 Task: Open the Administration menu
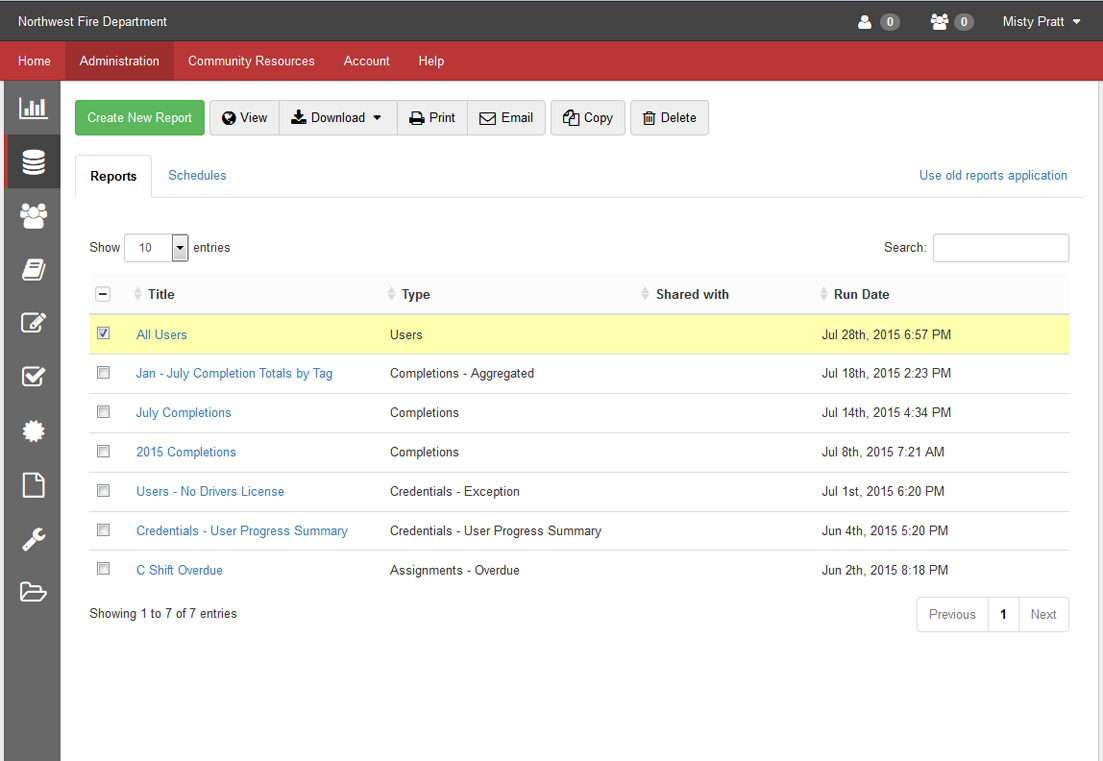coord(120,61)
